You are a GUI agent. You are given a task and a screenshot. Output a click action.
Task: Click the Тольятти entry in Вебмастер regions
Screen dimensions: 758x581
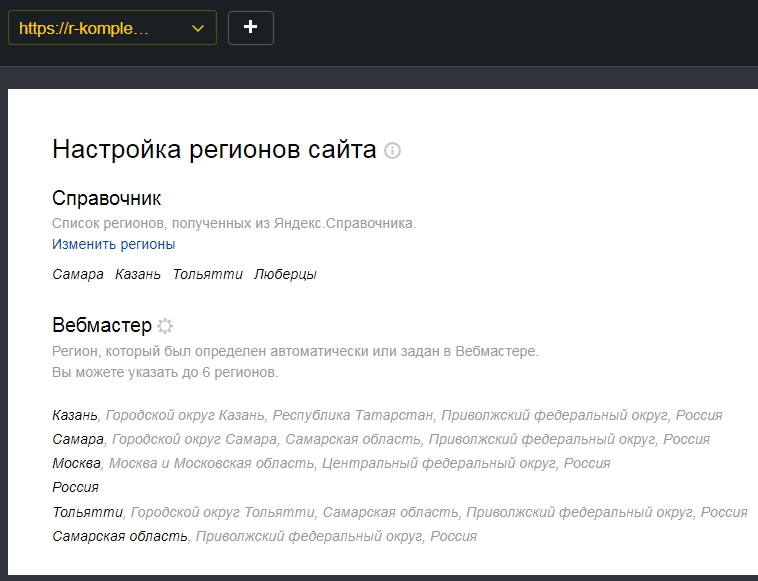click(87, 512)
